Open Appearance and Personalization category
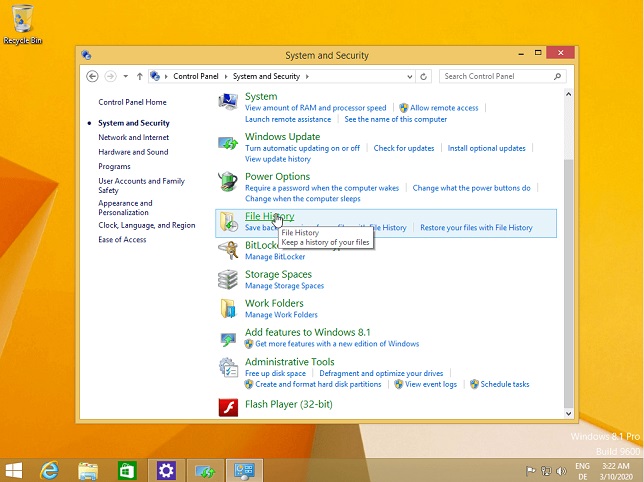 tap(125, 208)
